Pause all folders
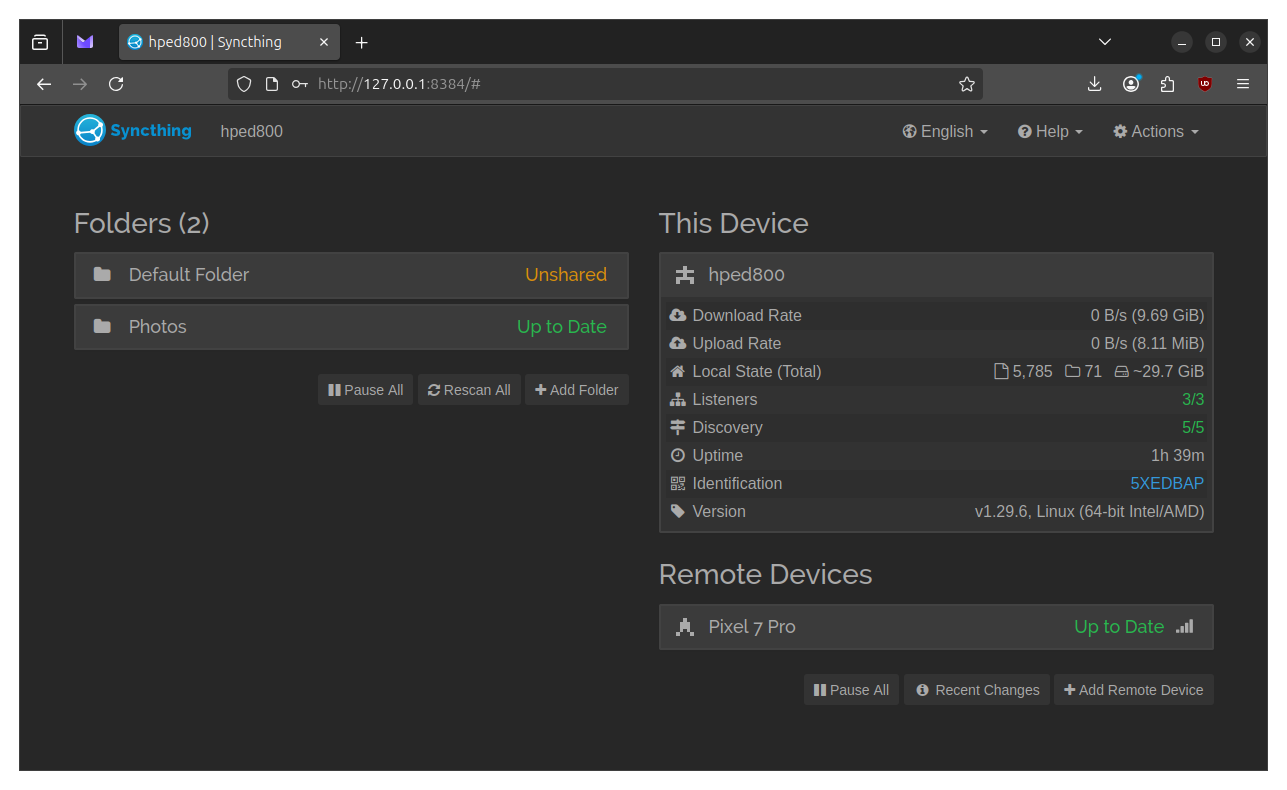The height and width of the screenshot is (790, 1287). [366, 390]
